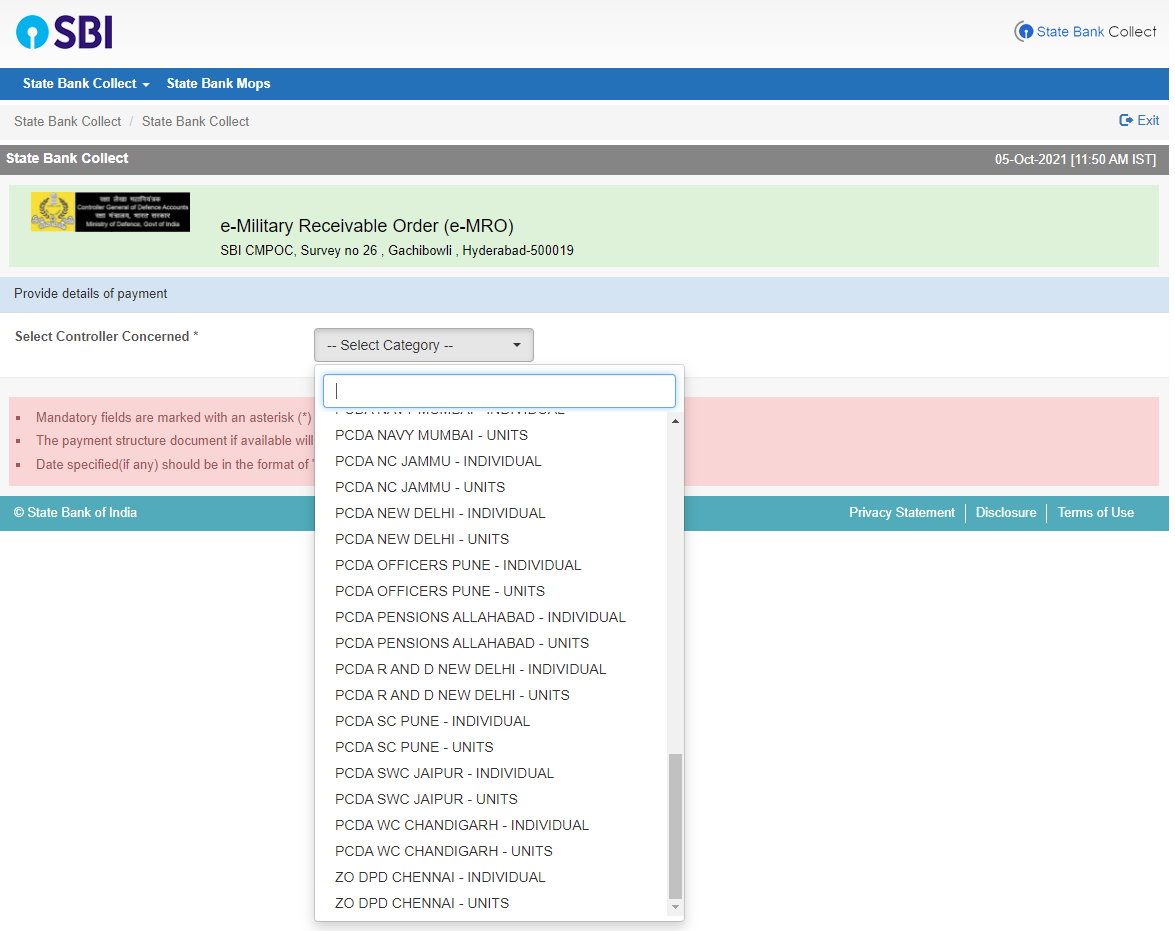The width and height of the screenshot is (1175, 931).
Task: Select PCDA R AND D NEW DELHI - UNITS
Action: (x=452, y=695)
